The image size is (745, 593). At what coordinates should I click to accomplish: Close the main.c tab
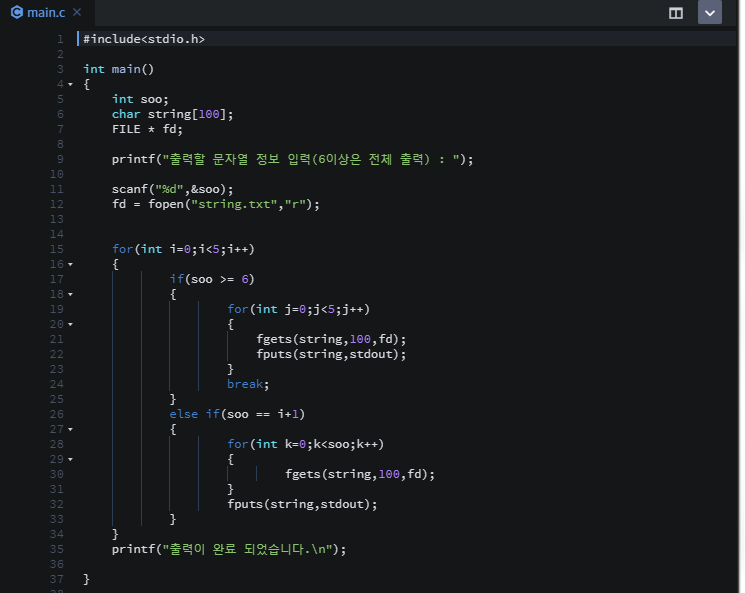77,12
